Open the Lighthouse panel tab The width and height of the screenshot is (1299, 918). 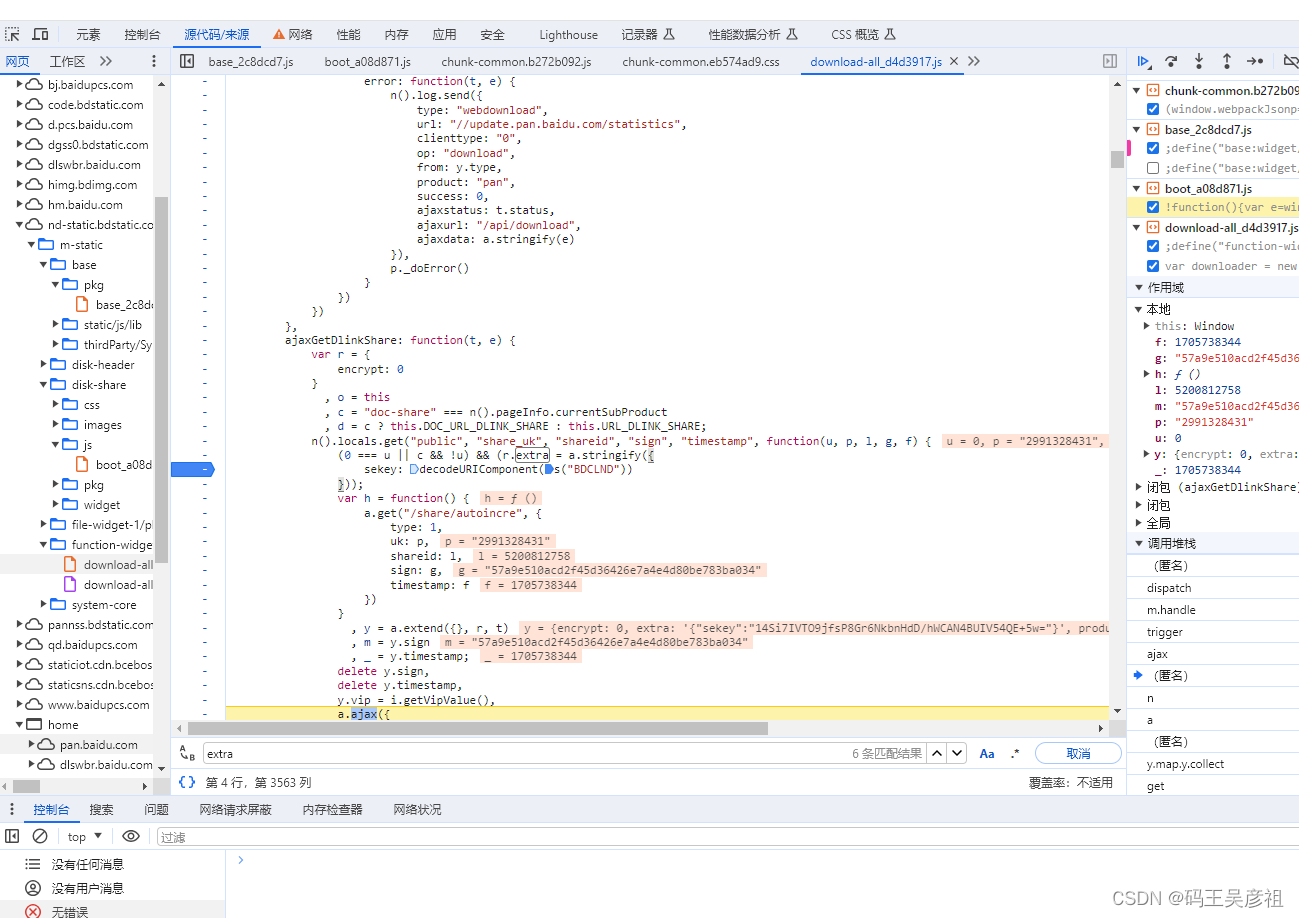coord(568,34)
